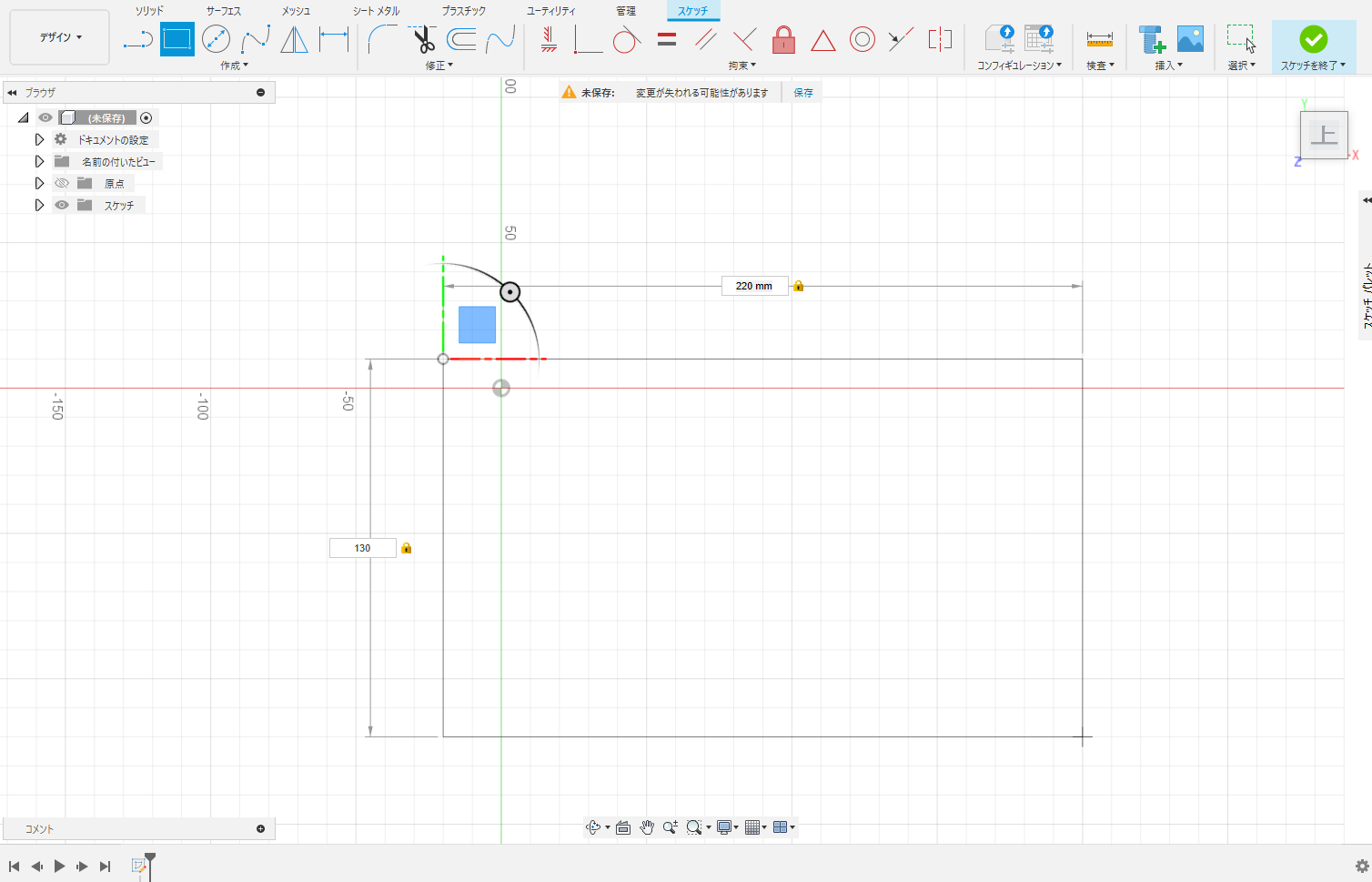Switch to the ソリッド tab
This screenshot has height=882, width=1372.
(149, 11)
